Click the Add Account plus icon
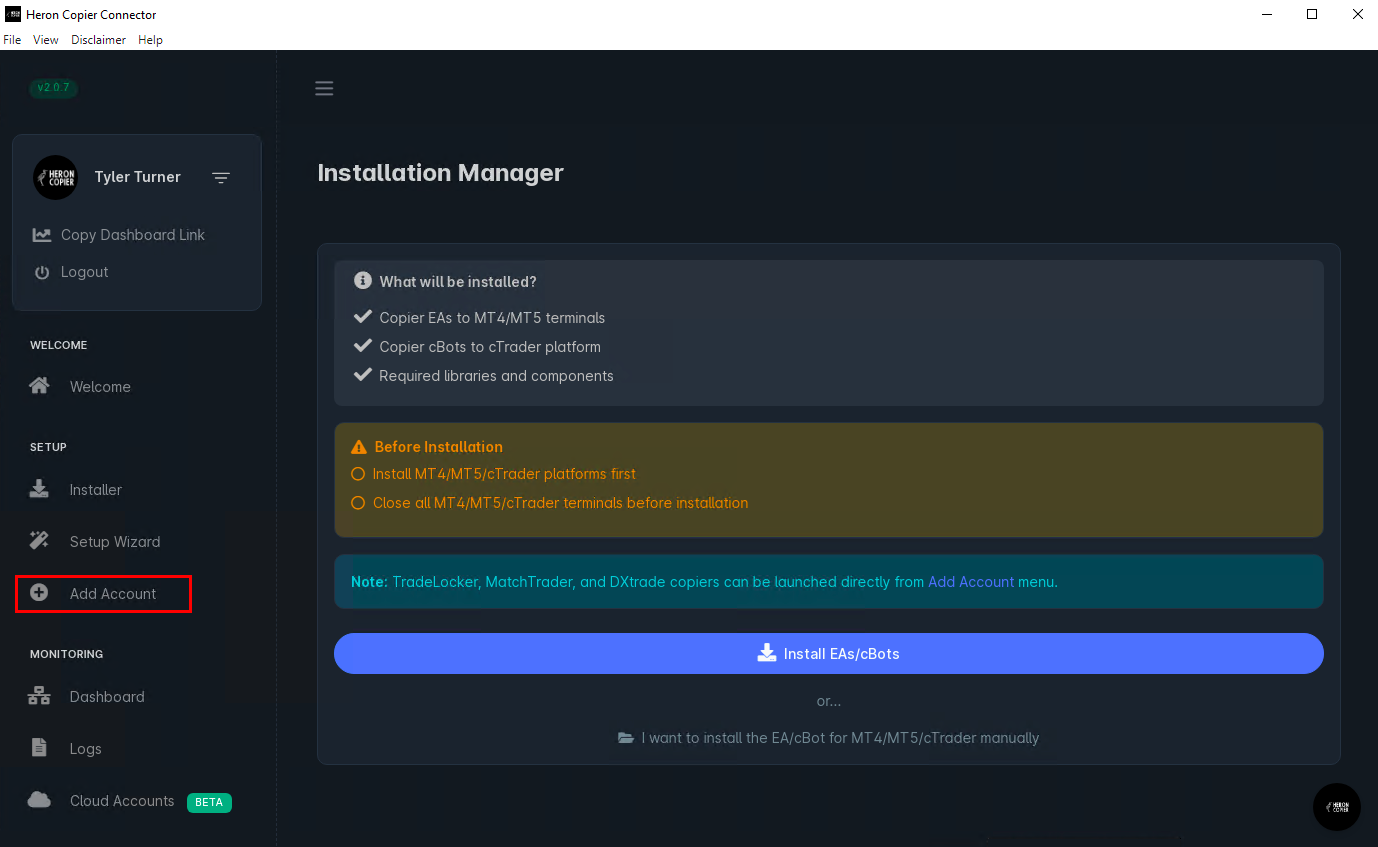This screenshot has height=847, width=1378. click(39, 593)
